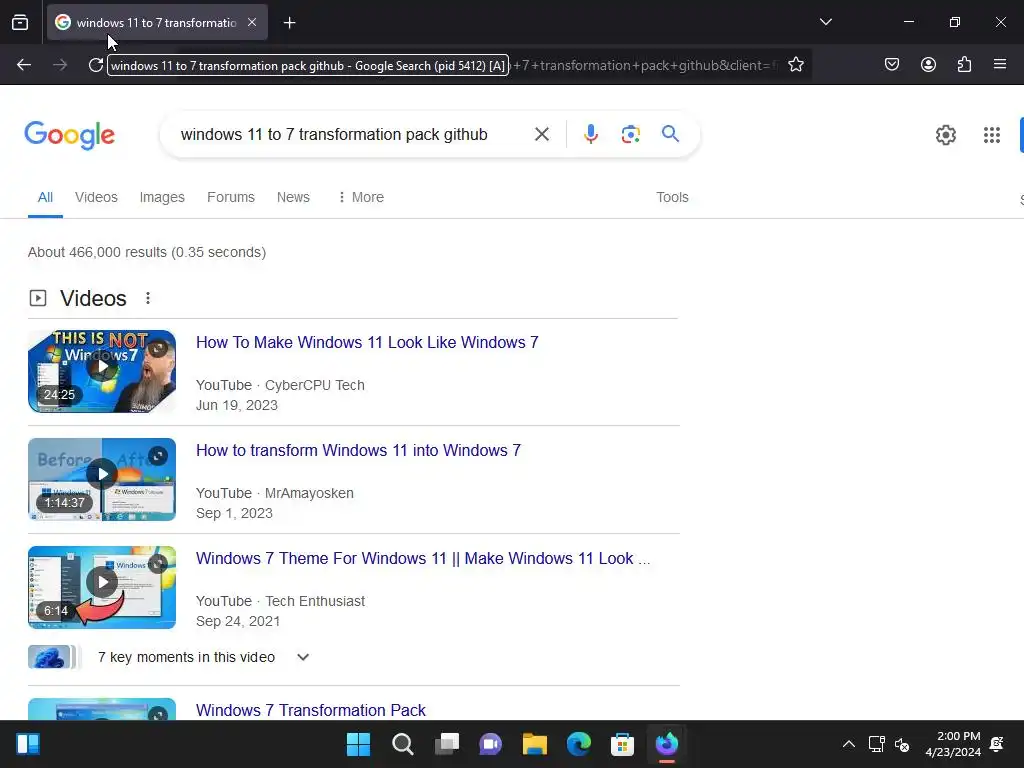Viewport: 1024px width, 768px height.
Task: Switch to the Videos results tab
Action: click(96, 197)
